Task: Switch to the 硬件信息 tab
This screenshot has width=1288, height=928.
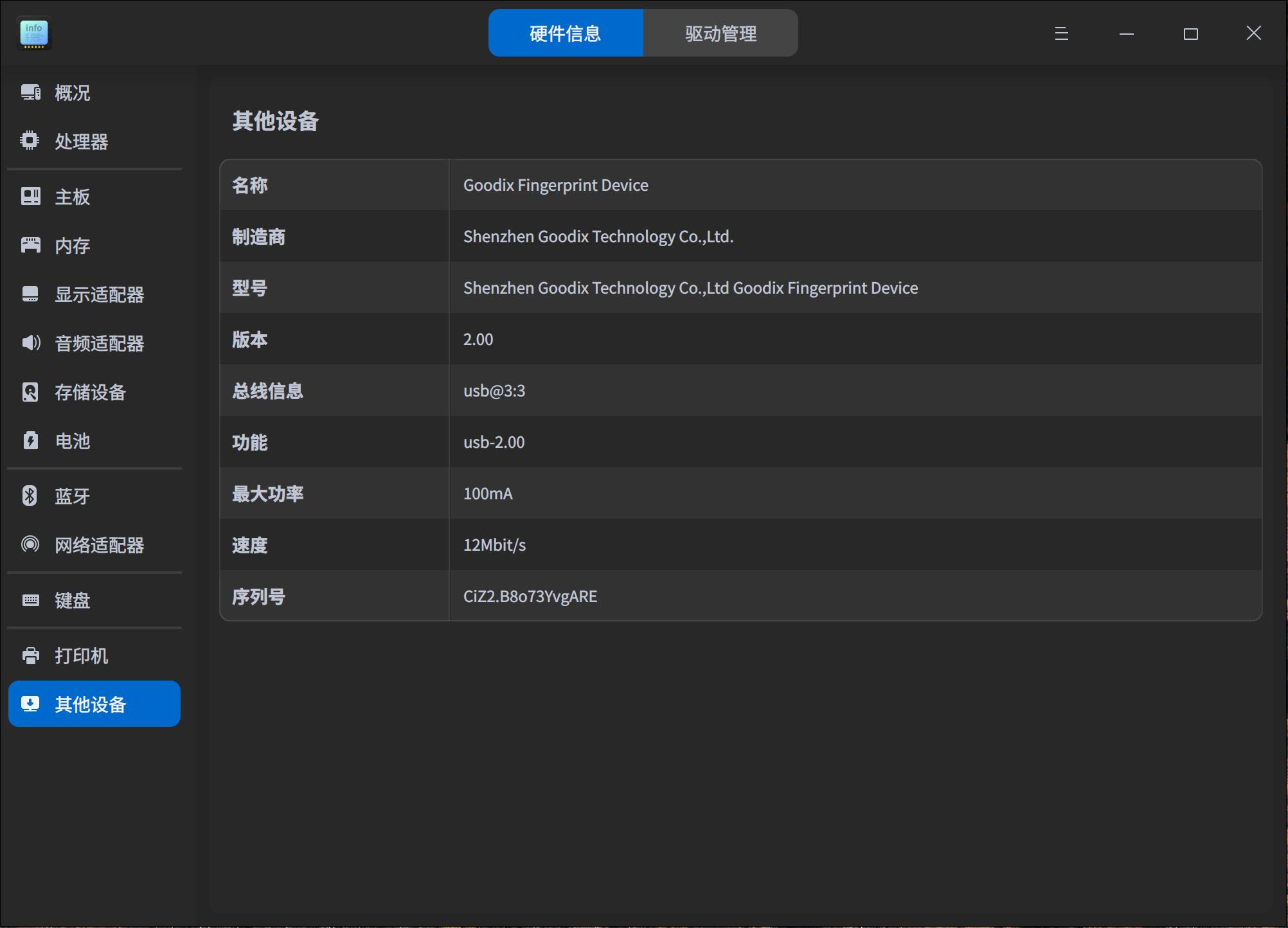Action: (x=566, y=33)
